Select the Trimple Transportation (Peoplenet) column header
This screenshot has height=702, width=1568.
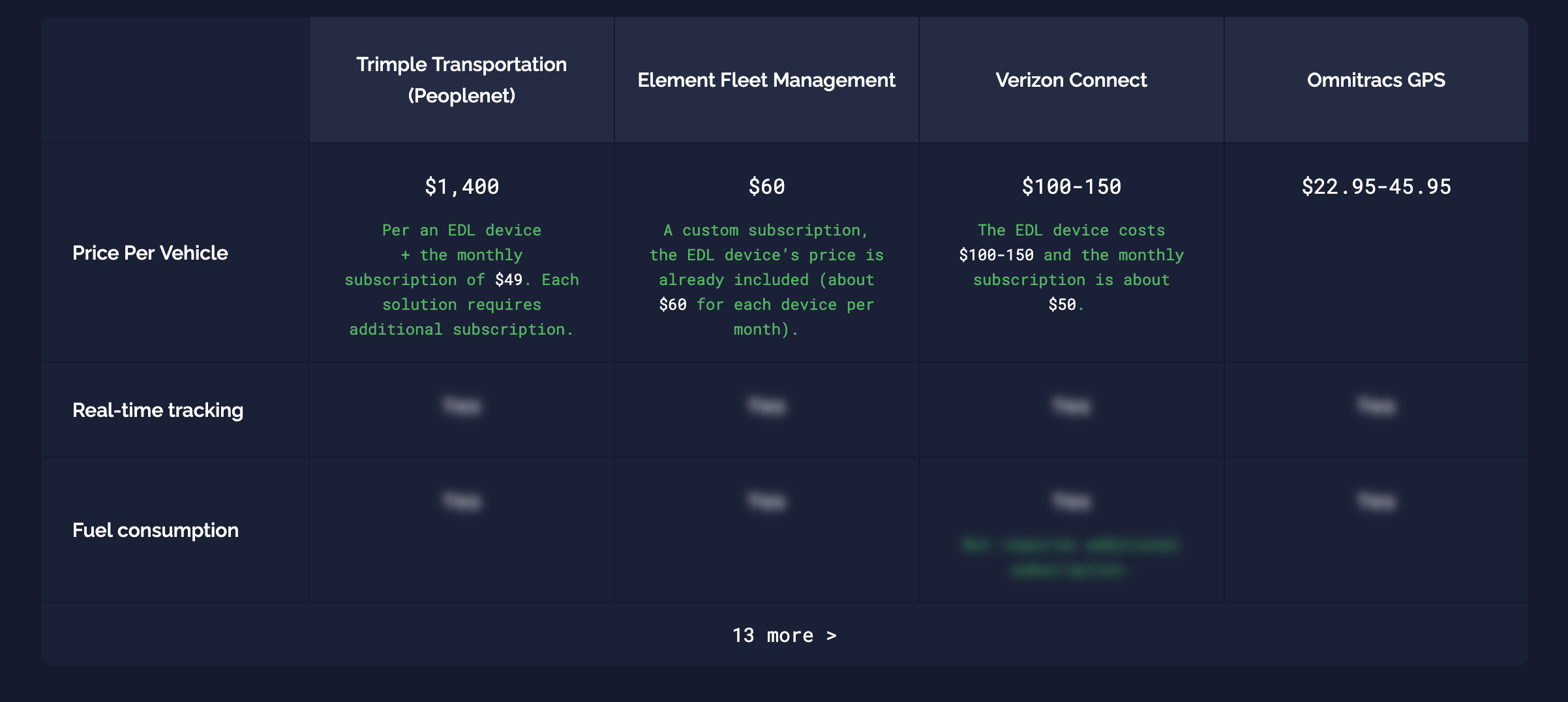click(462, 80)
